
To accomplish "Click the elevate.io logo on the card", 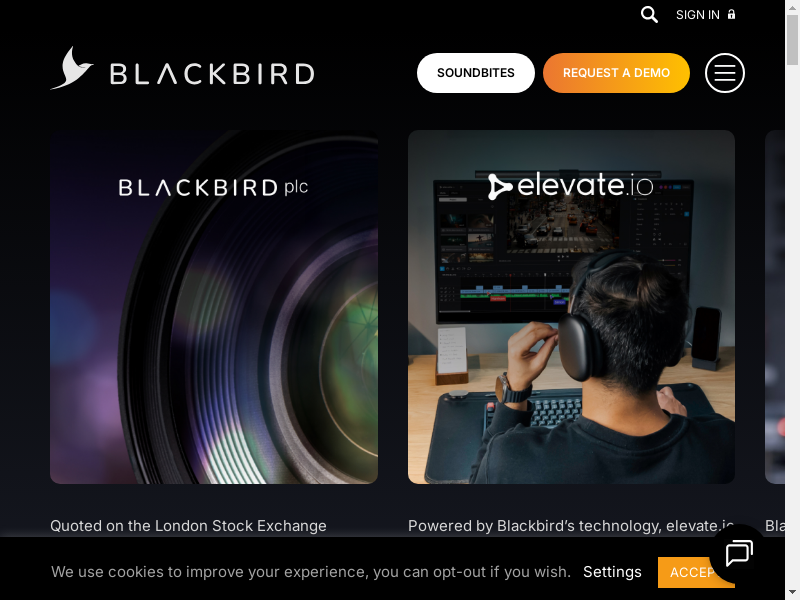I will pos(570,186).
